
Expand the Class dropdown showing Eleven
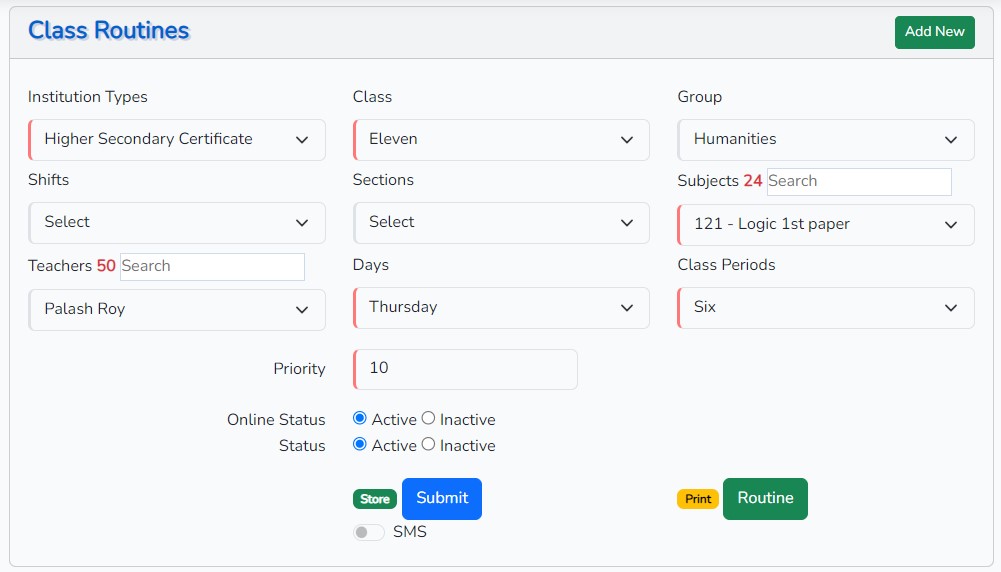click(501, 140)
